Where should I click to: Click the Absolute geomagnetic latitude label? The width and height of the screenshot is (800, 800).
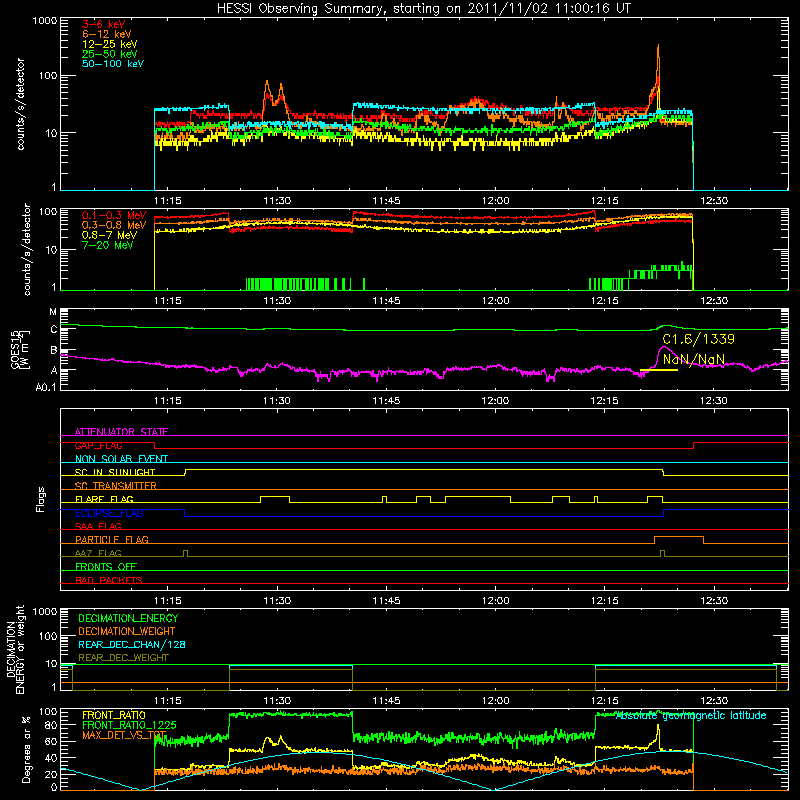pos(691,716)
